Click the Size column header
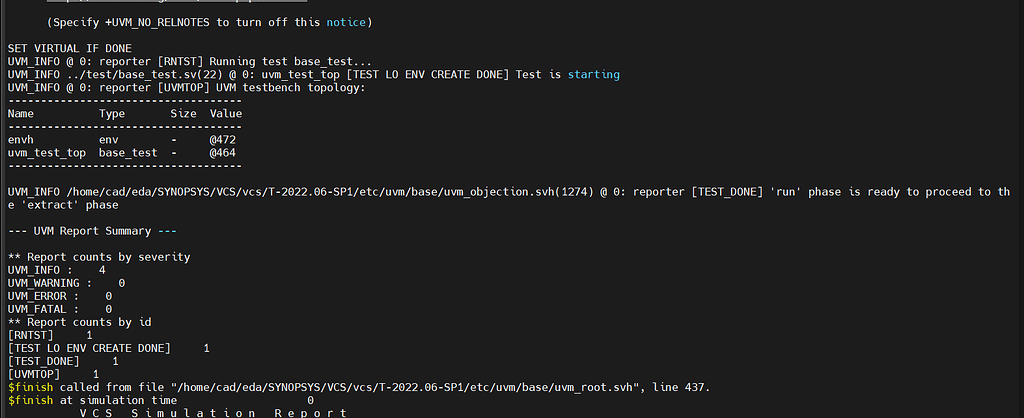The image size is (1024, 418). pyautogui.click(x=183, y=114)
